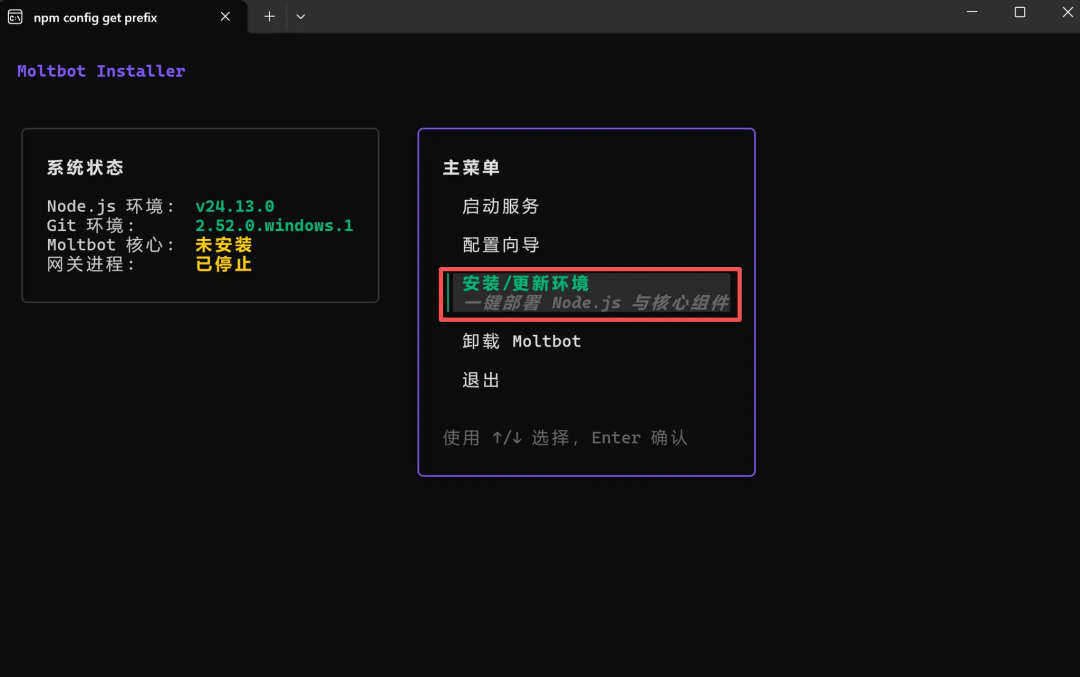
Task: Open a new terminal tab with plus button
Action: pos(269,17)
